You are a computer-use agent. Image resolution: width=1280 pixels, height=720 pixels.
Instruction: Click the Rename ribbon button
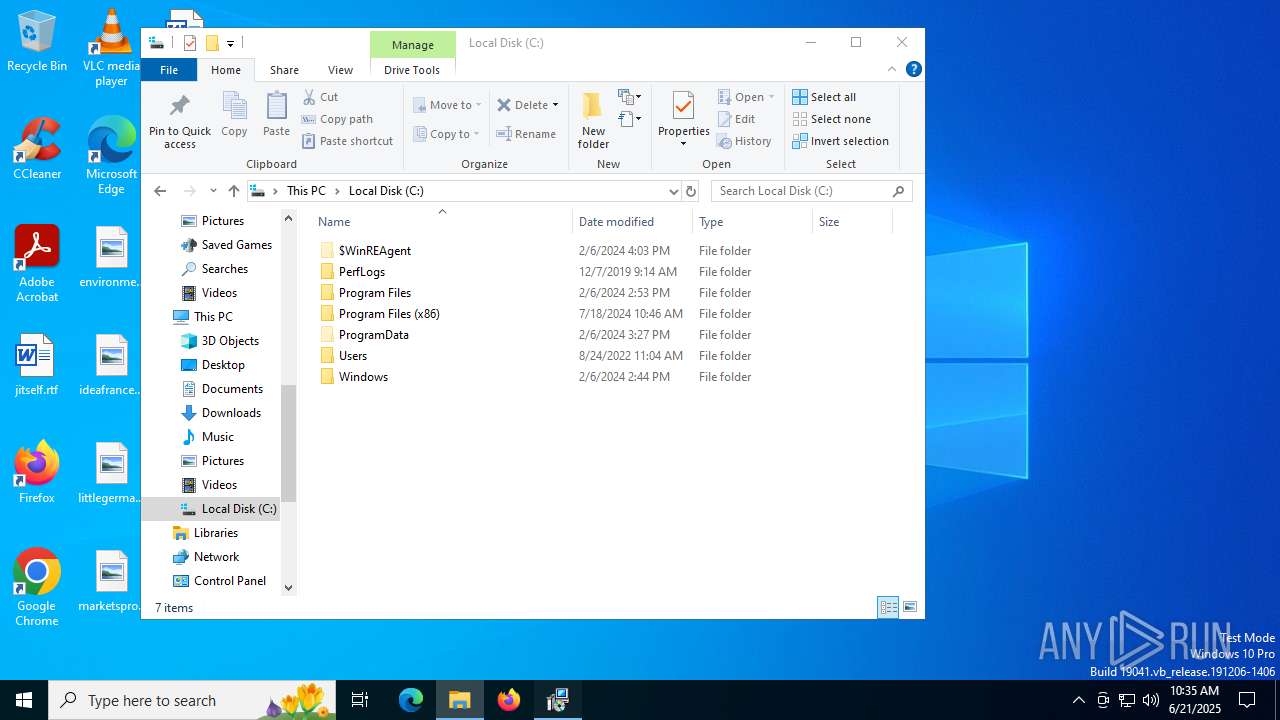pyautogui.click(x=526, y=134)
